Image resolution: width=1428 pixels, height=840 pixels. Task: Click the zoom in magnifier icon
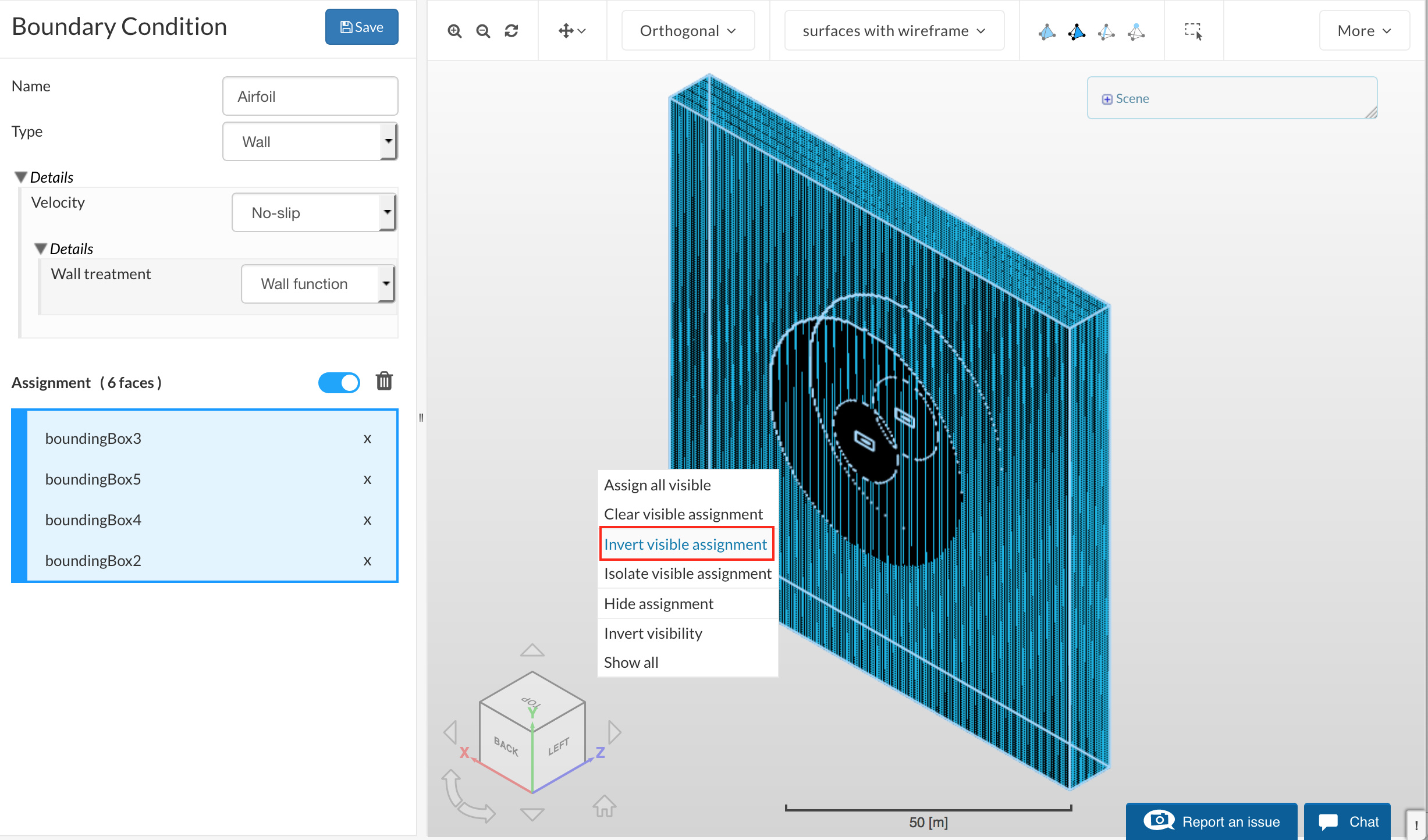454,31
